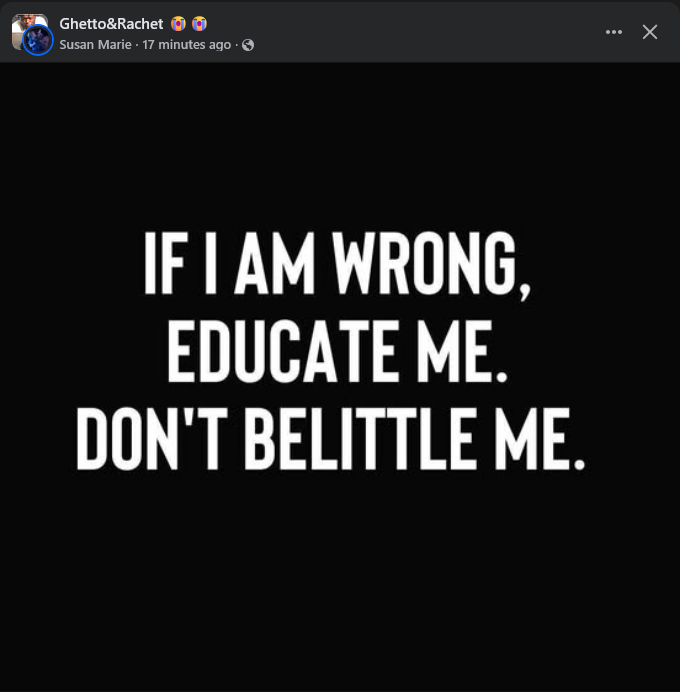
Task: Click the "DON'T BELITTLE ME." text line
Action: [x=331, y=438]
